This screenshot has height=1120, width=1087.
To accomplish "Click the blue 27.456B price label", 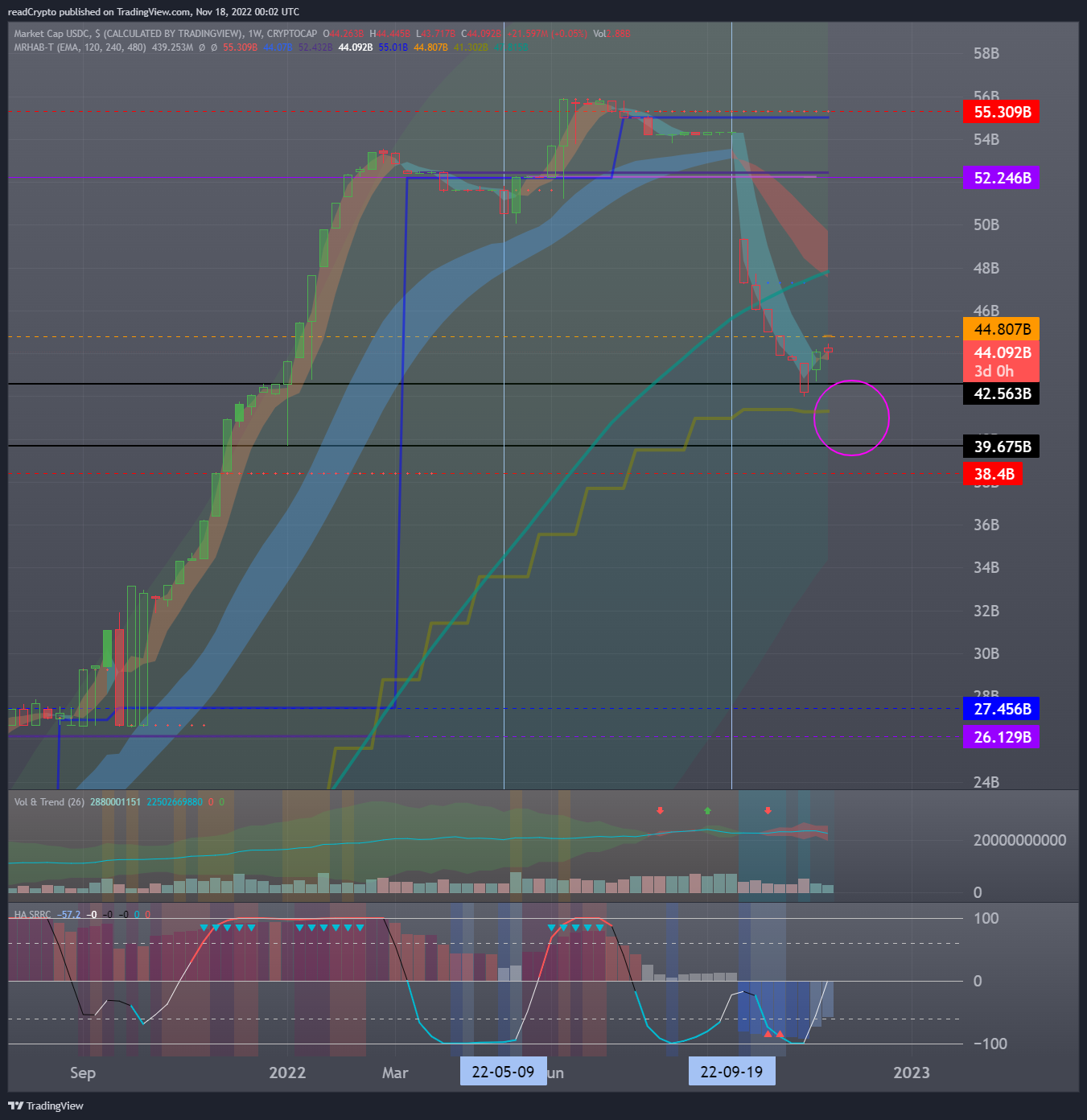I will click(x=1001, y=709).
